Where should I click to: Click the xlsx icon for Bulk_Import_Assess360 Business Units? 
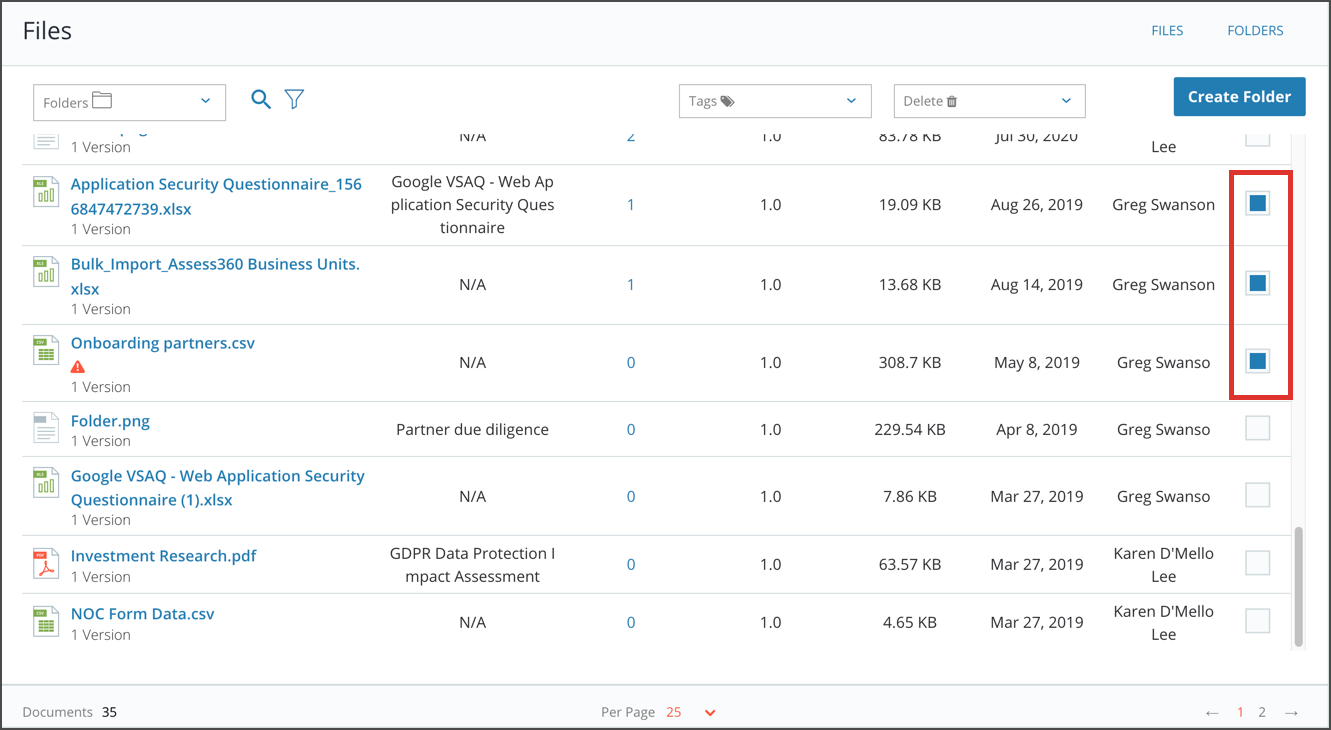46,273
